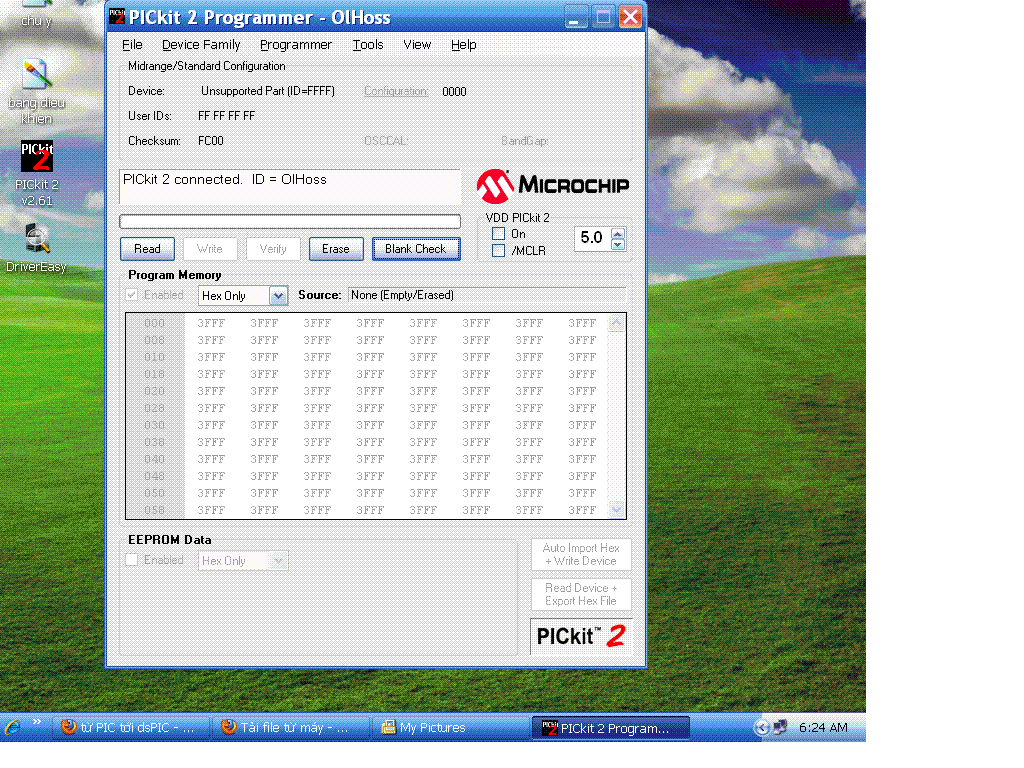The width and height of the screenshot is (1024, 768).
Task: Expand the quick launch chevron in taskbar
Action: [x=37, y=722]
